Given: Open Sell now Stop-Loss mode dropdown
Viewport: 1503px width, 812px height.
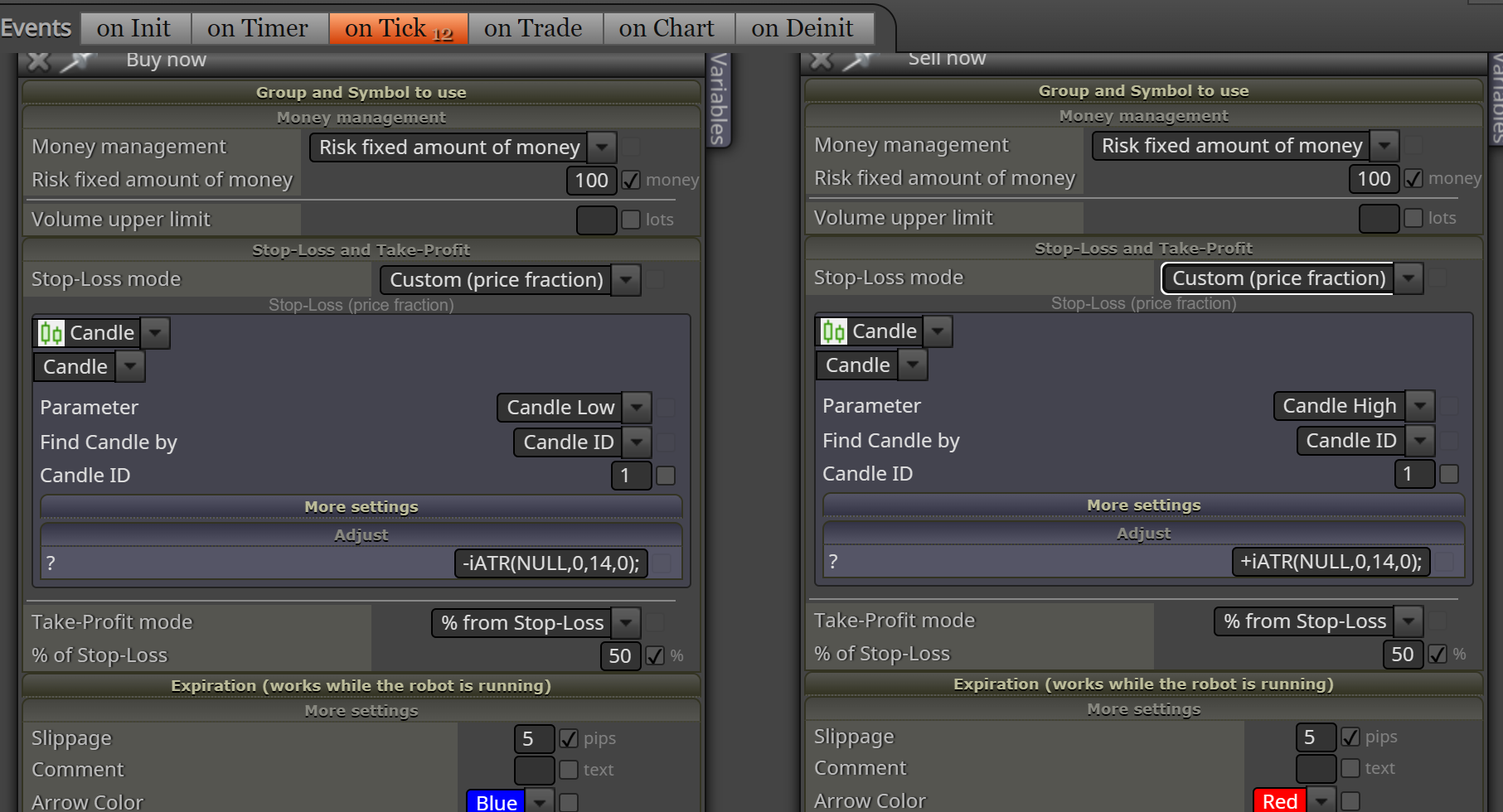Looking at the screenshot, I should tap(1292, 278).
